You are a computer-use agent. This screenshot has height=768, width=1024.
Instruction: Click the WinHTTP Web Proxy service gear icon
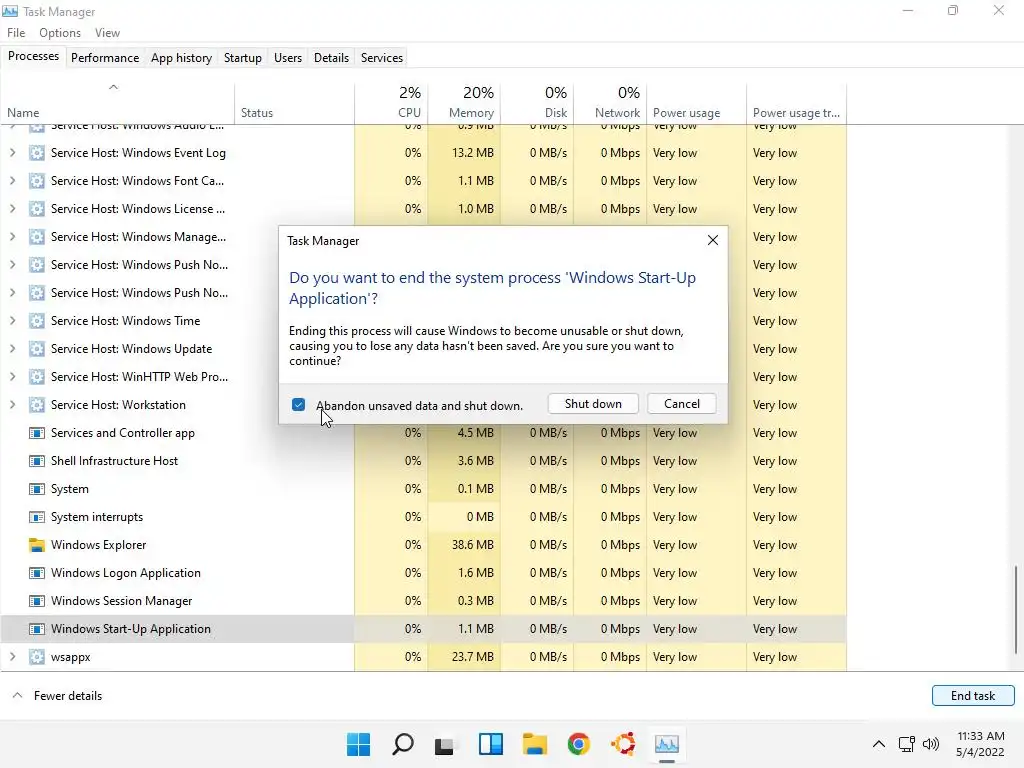[x=37, y=377]
